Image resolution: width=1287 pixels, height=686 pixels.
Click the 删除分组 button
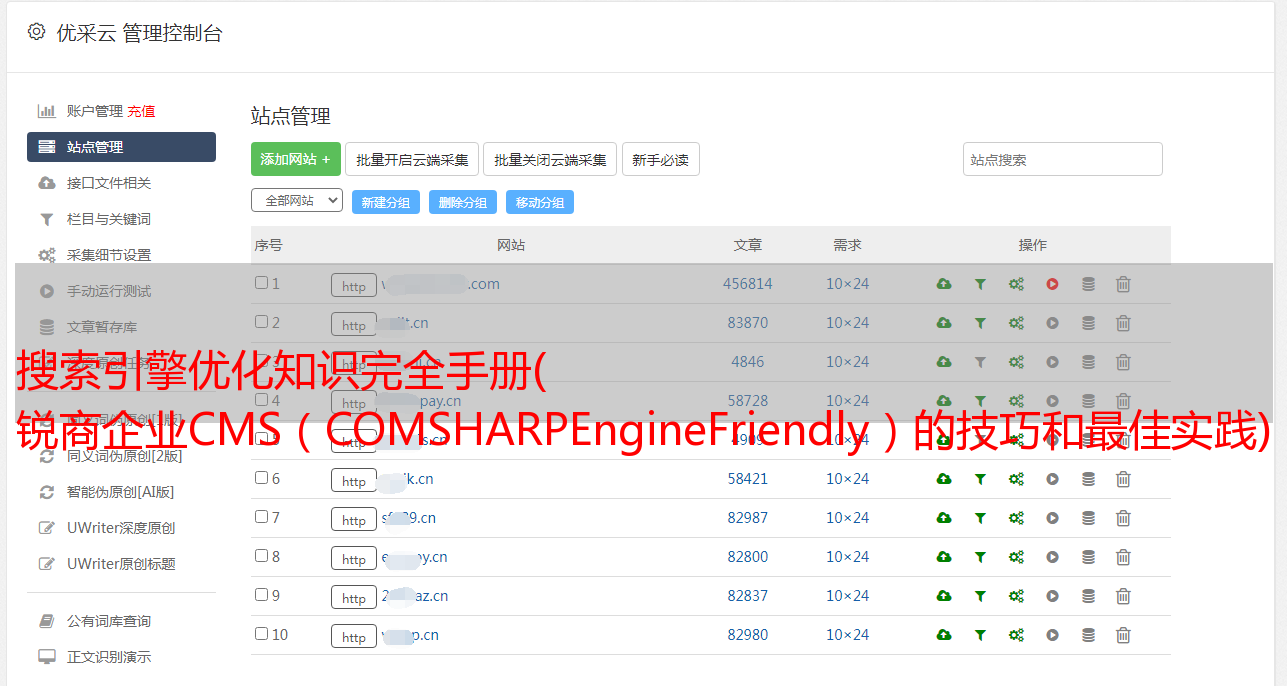click(463, 202)
